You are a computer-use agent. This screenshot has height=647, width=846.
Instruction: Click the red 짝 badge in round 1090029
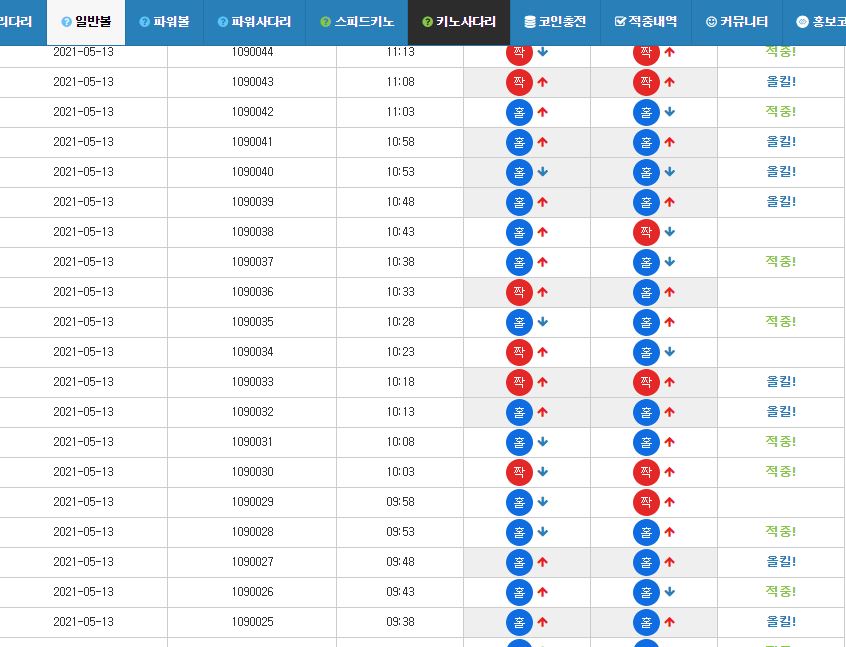(646, 502)
